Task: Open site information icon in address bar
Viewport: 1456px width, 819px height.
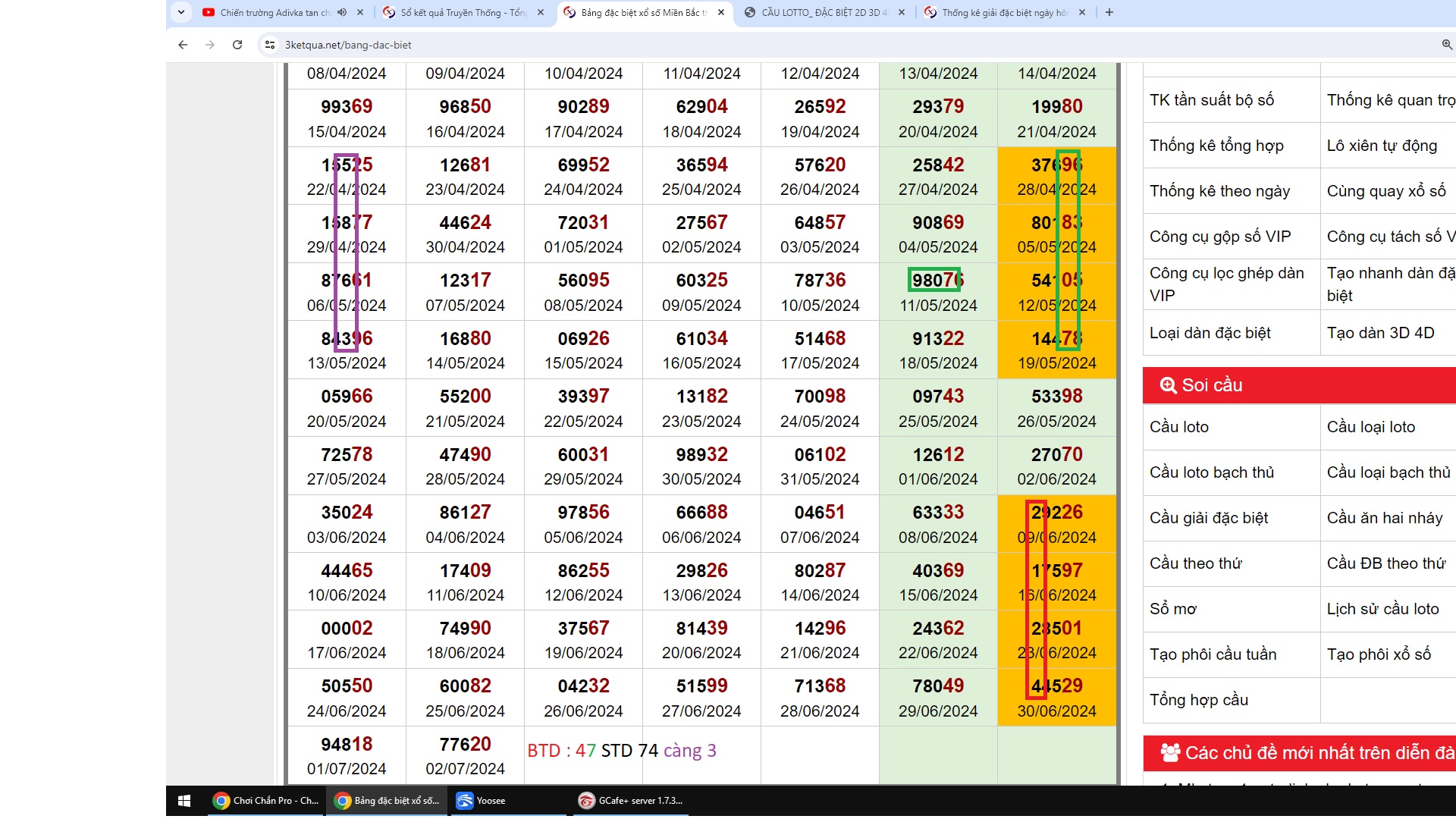Action: pos(269,45)
